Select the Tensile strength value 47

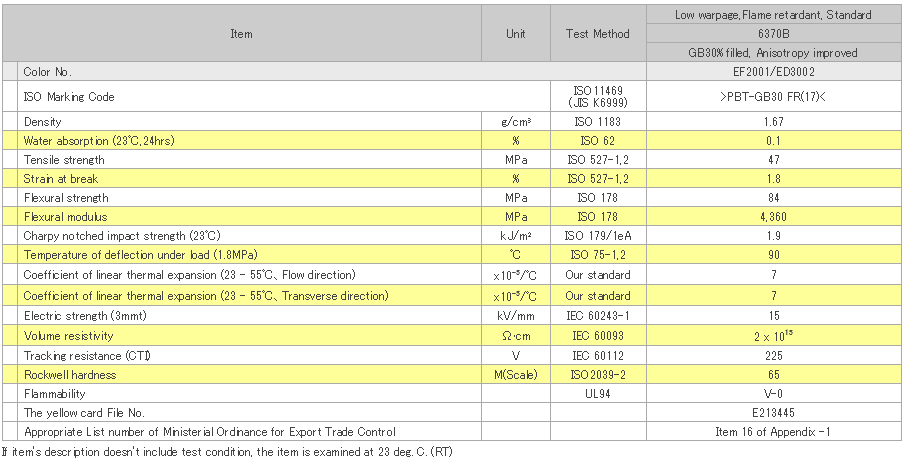coord(773,160)
